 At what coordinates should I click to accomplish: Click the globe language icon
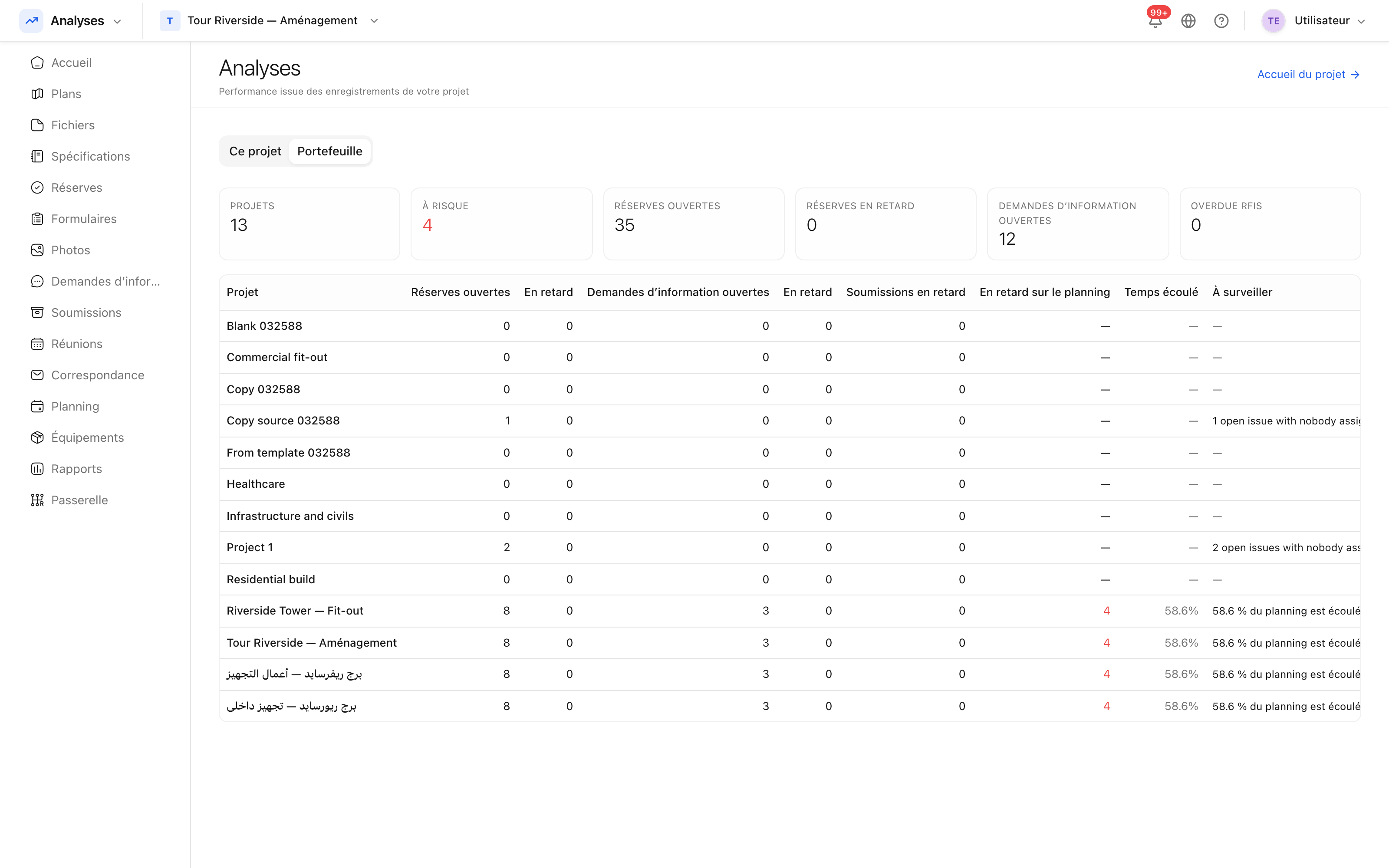coord(1188,21)
